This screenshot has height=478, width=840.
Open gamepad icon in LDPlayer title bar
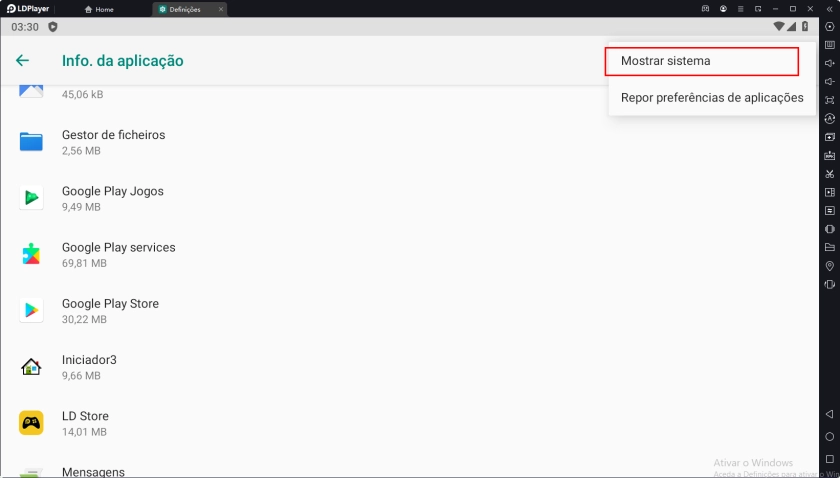point(706,9)
